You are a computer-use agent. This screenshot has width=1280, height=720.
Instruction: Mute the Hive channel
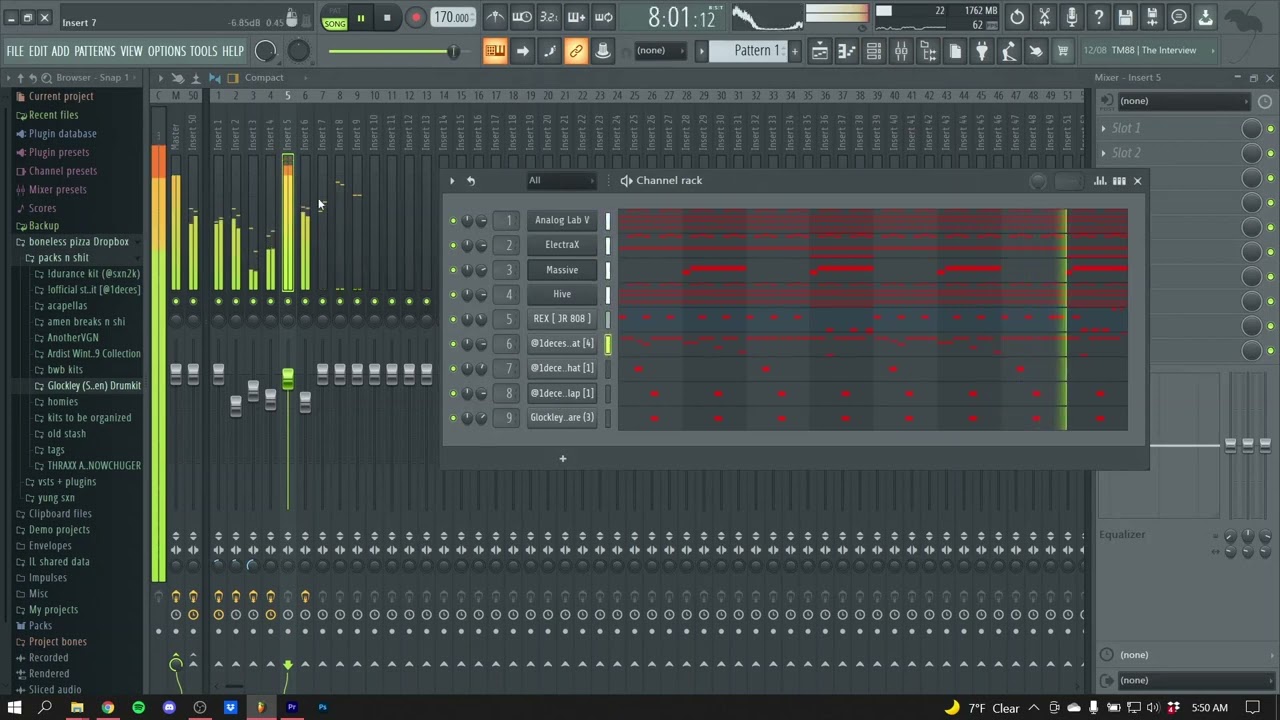[453, 294]
